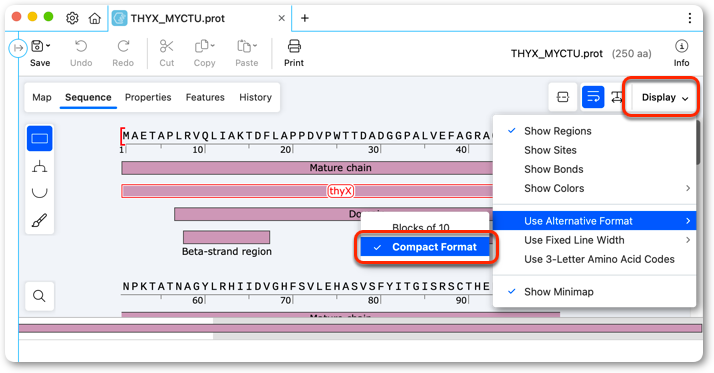This screenshot has width=714, height=373.
Task: Select the THYX_MYCTU.prot document tab
Action: point(199,18)
